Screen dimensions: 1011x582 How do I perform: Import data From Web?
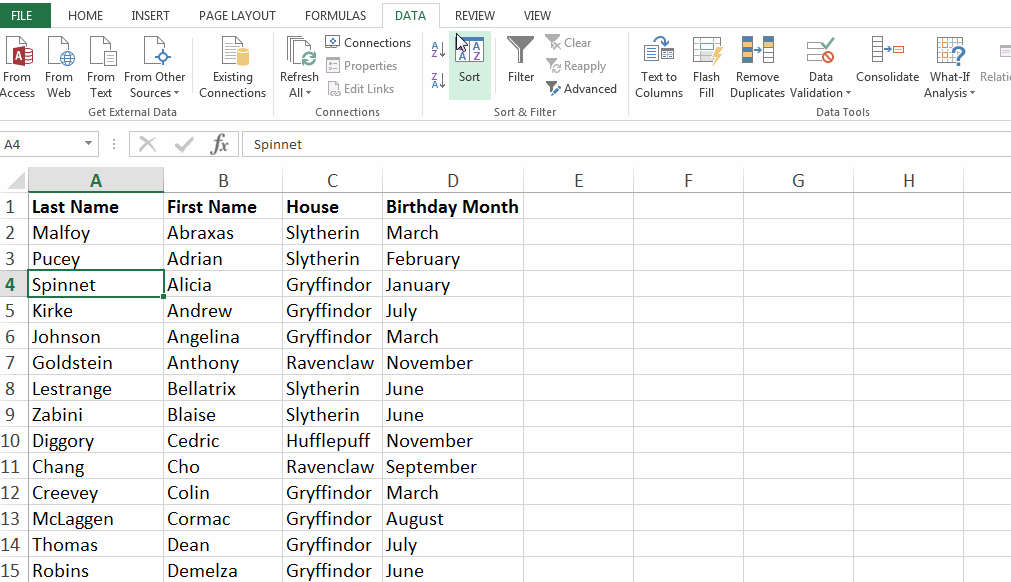(59, 66)
